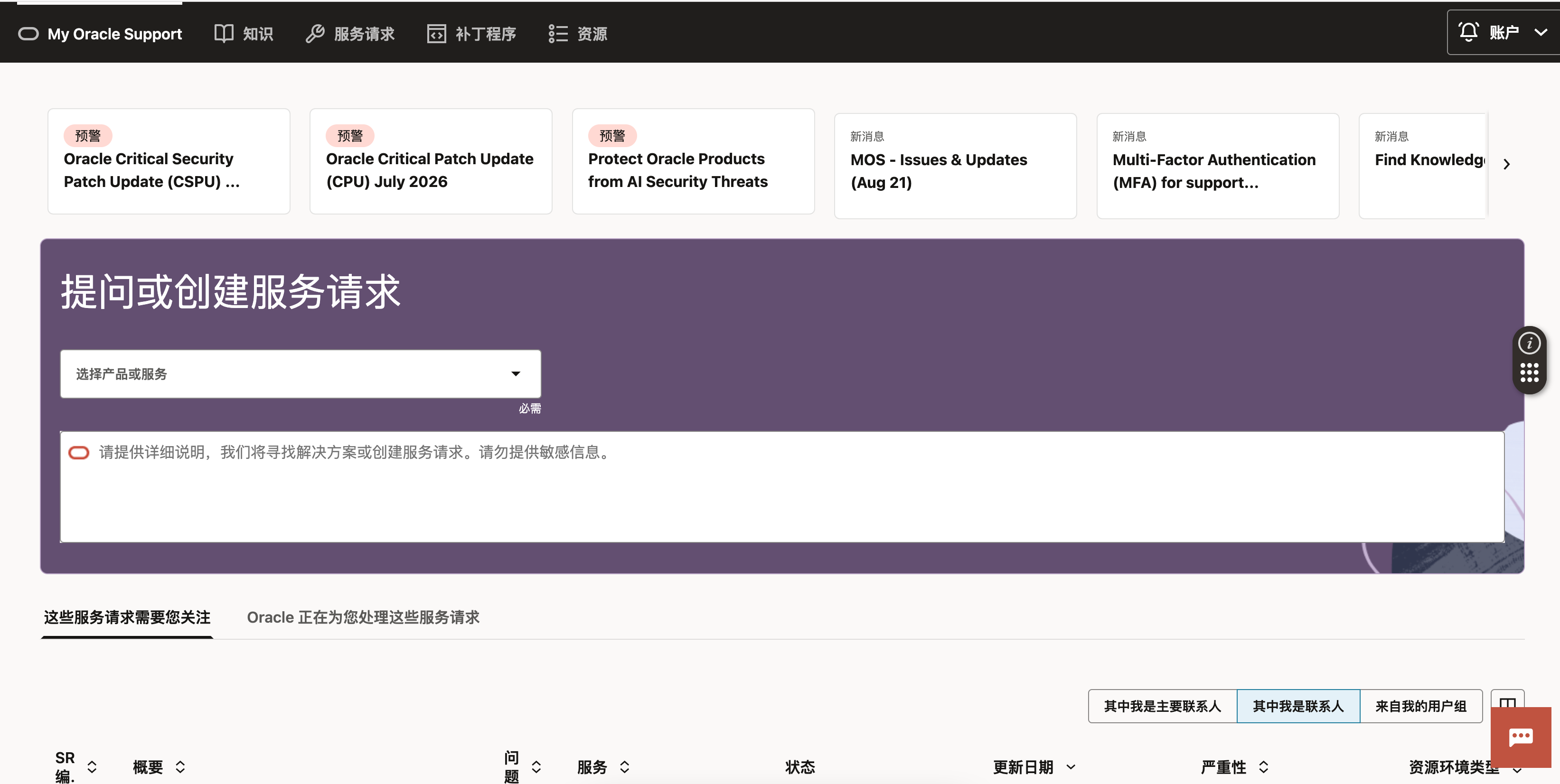Open the 服务请求 menu
The width and height of the screenshot is (1560, 784).
coord(350,34)
